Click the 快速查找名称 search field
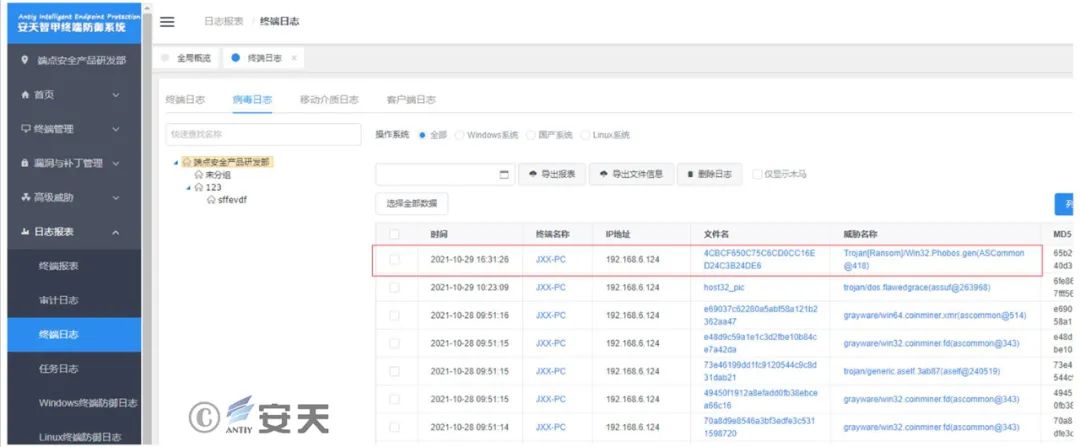 click(263, 135)
